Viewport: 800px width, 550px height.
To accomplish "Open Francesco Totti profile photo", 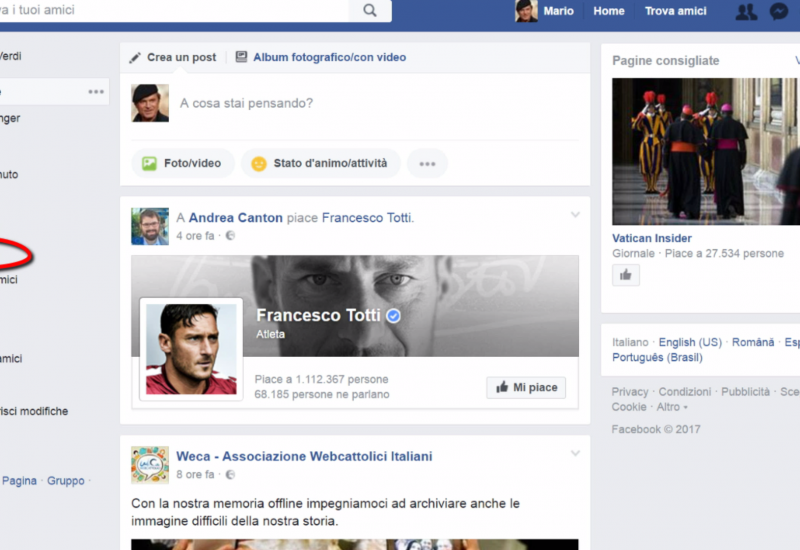I will pyautogui.click(x=191, y=349).
